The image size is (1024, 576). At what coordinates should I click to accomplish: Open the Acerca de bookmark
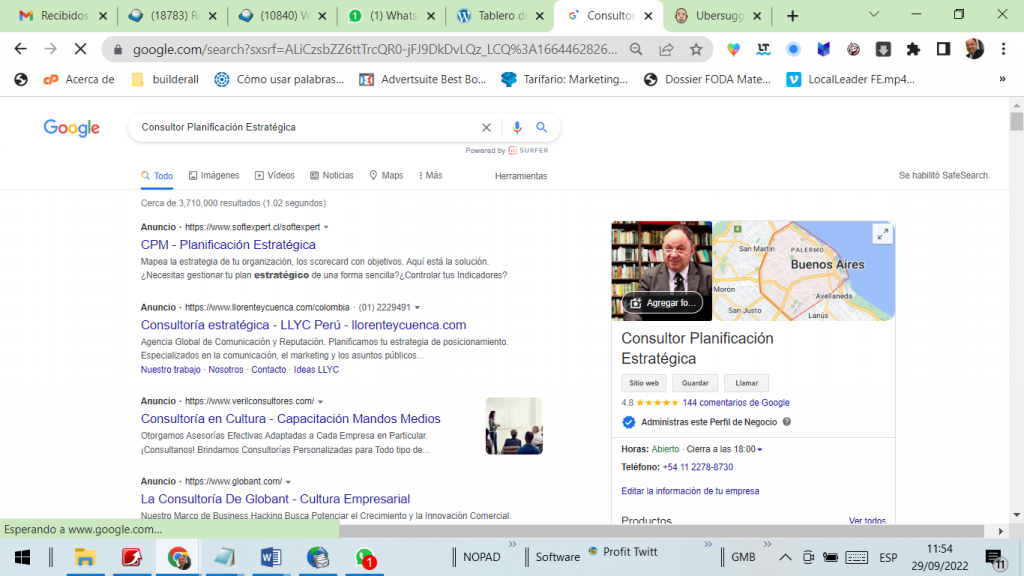(78, 79)
